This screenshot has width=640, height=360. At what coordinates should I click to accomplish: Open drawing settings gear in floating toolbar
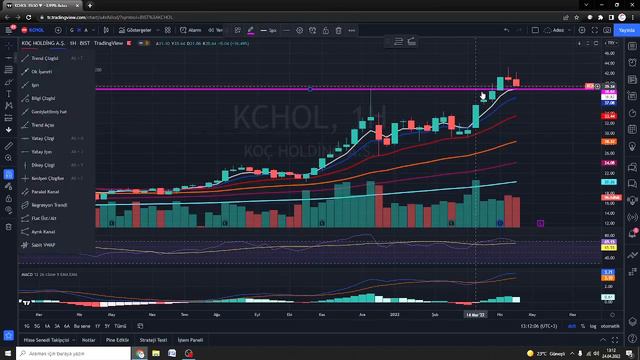coord(300,30)
